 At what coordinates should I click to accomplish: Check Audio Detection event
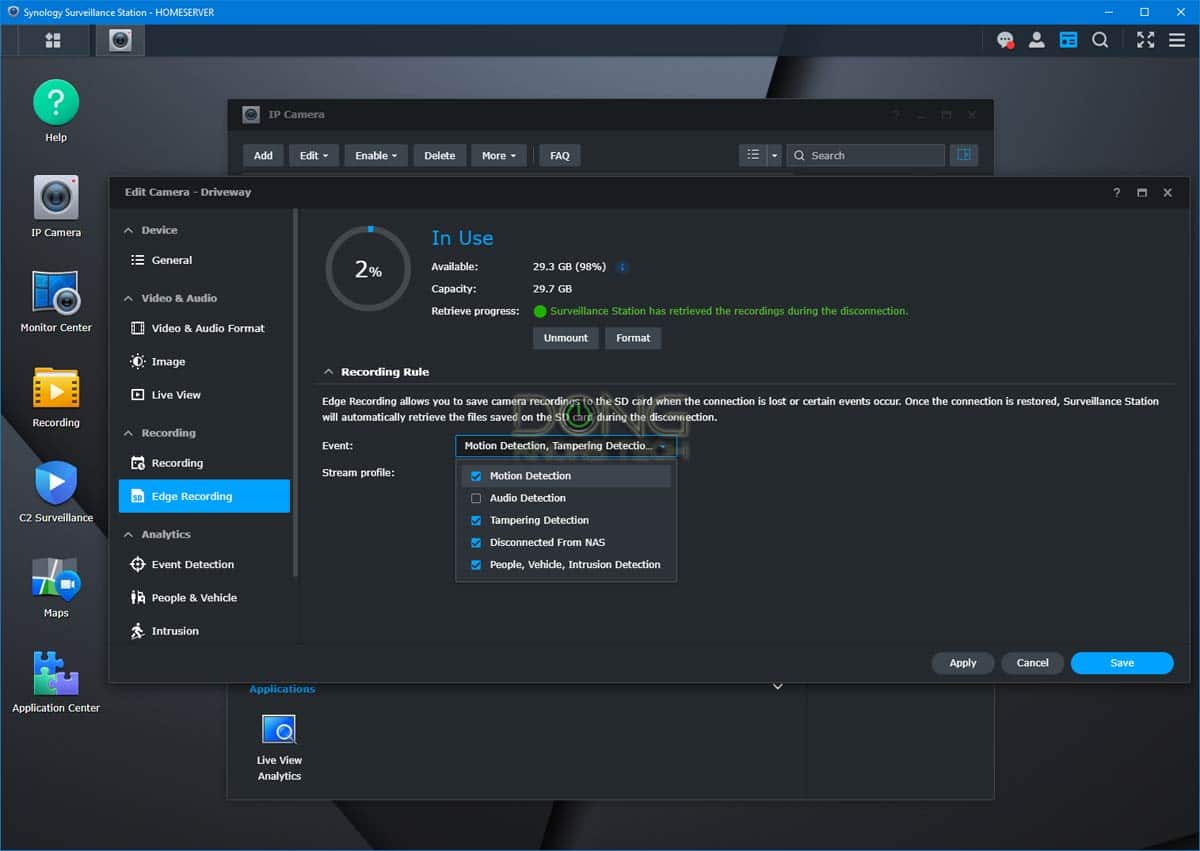coord(476,498)
